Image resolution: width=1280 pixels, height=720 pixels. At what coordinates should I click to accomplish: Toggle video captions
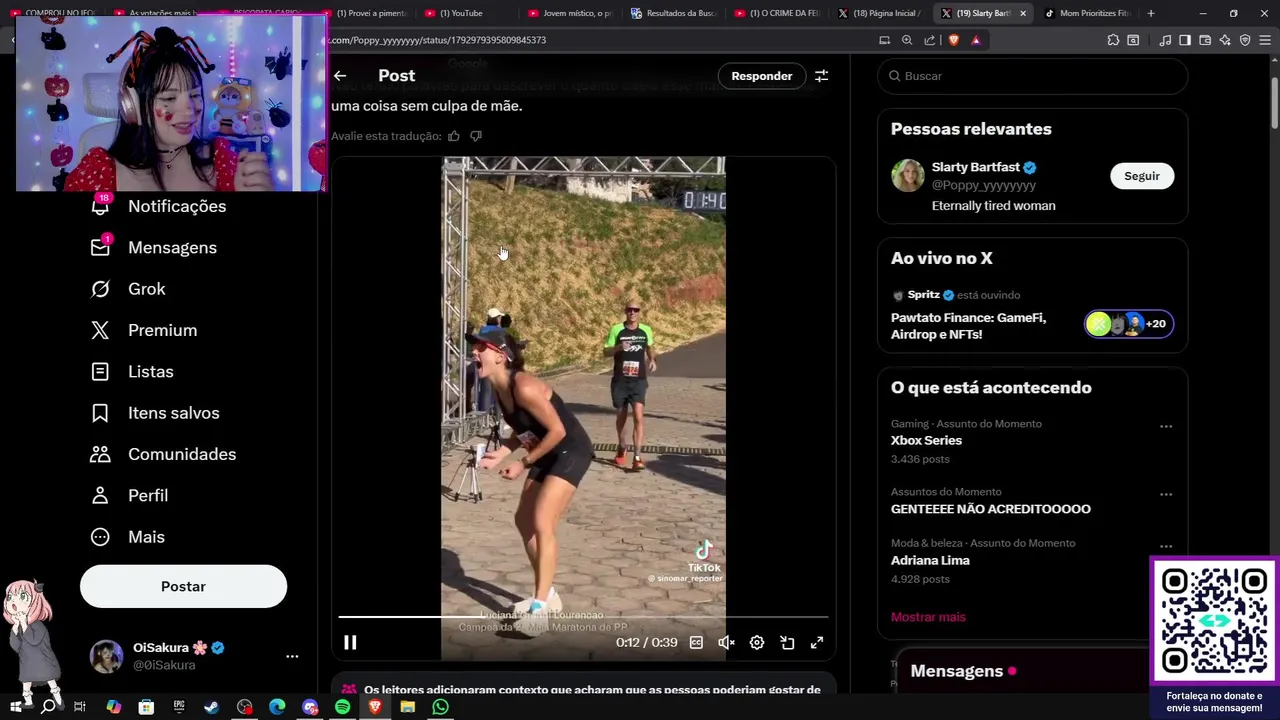coord(696,643)
